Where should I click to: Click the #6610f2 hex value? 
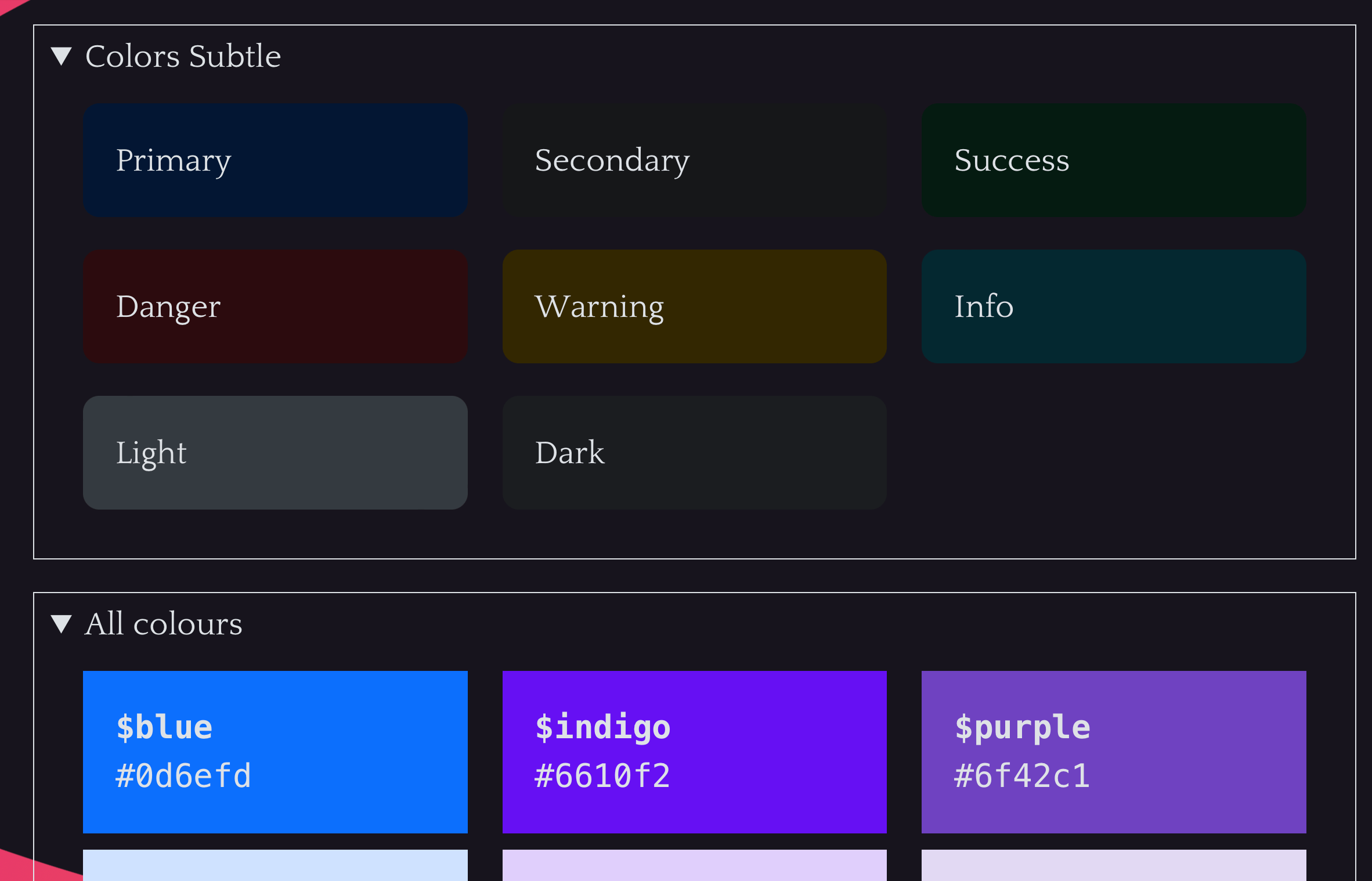point(602,776)
